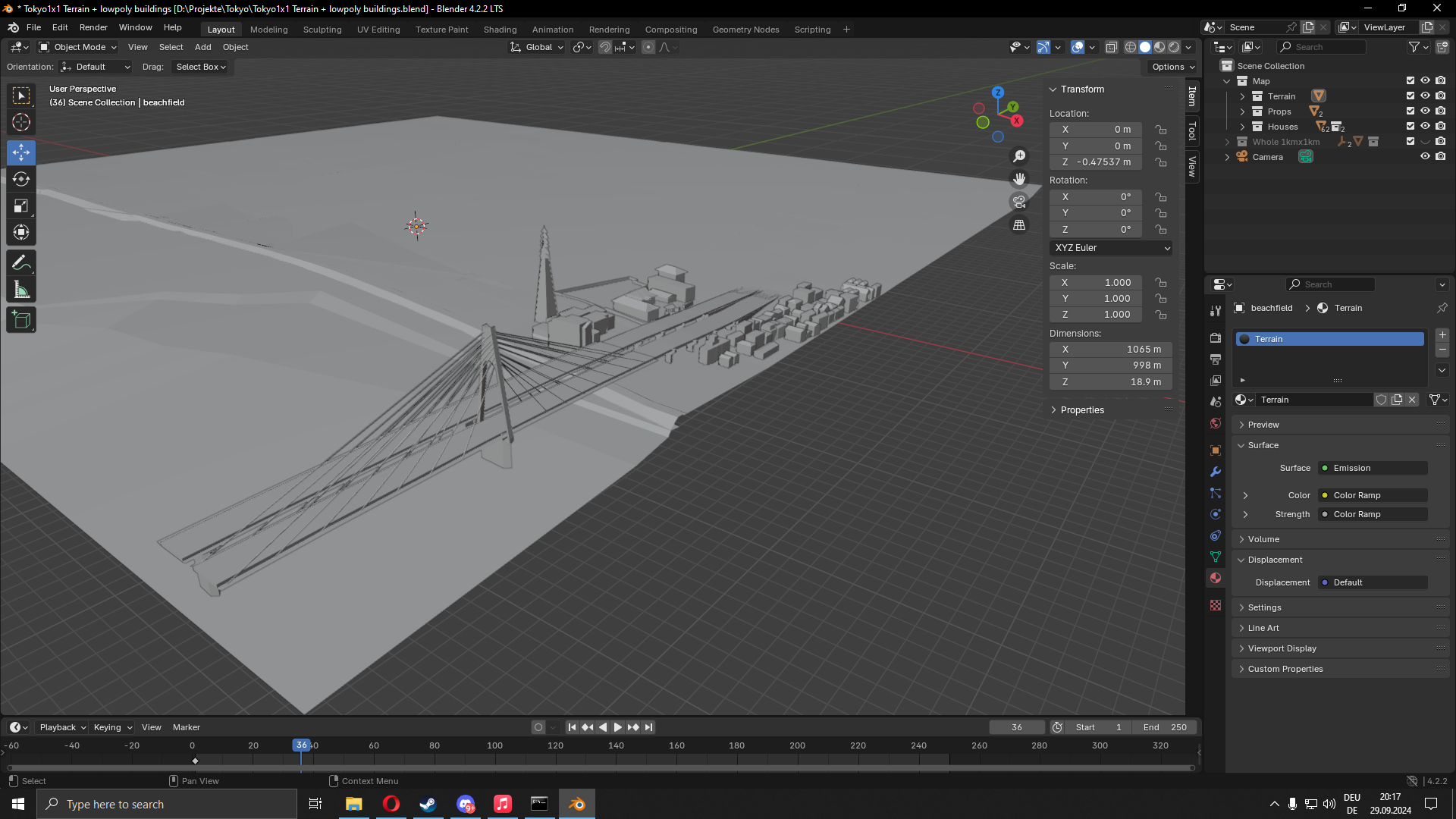Lock the X location property
This screenshot has width=1456, height=819.
(1160, 130)
